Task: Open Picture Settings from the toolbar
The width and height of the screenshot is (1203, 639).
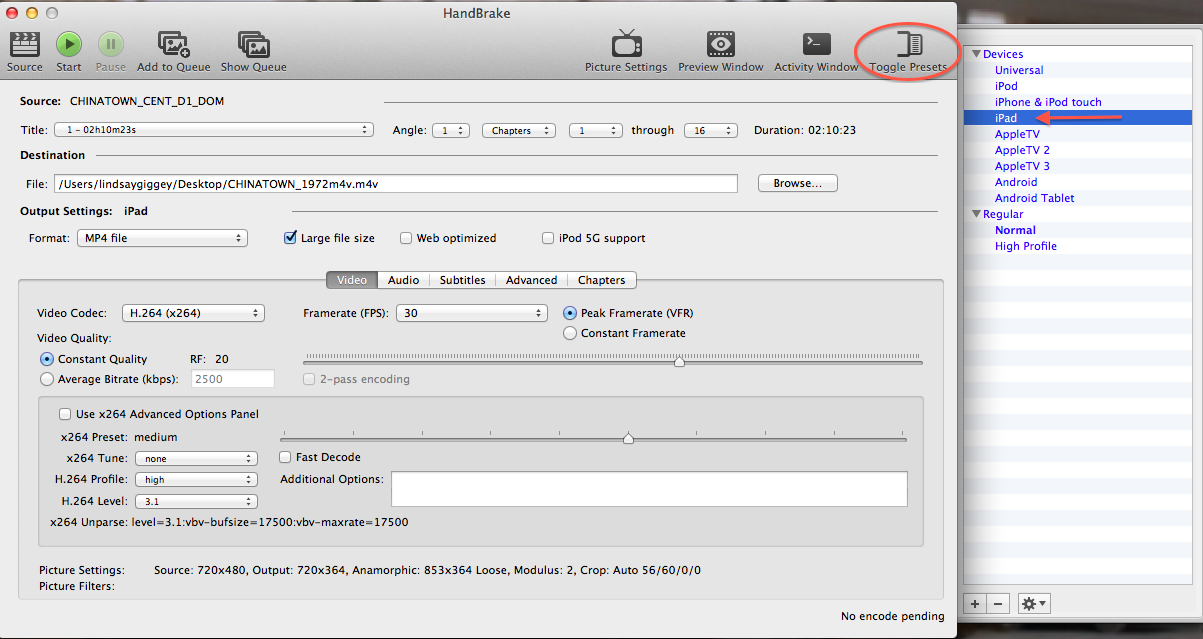Action: point(627,44)
